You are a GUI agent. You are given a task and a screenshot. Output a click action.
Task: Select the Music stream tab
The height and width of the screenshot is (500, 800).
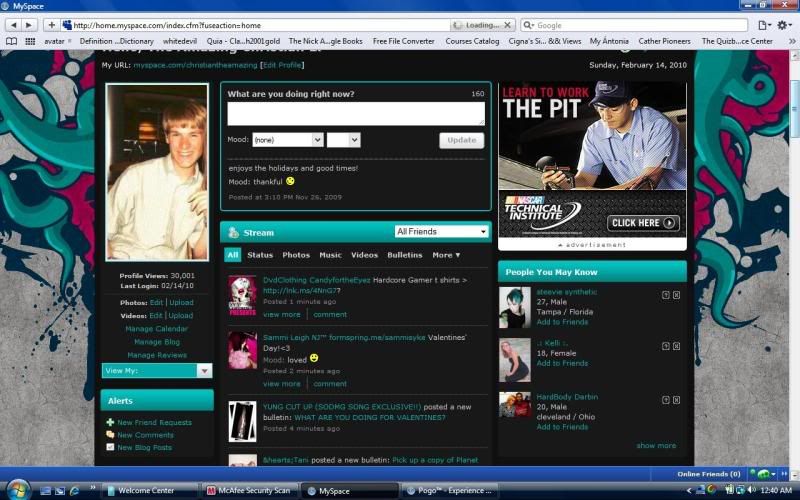click(331, 255)
